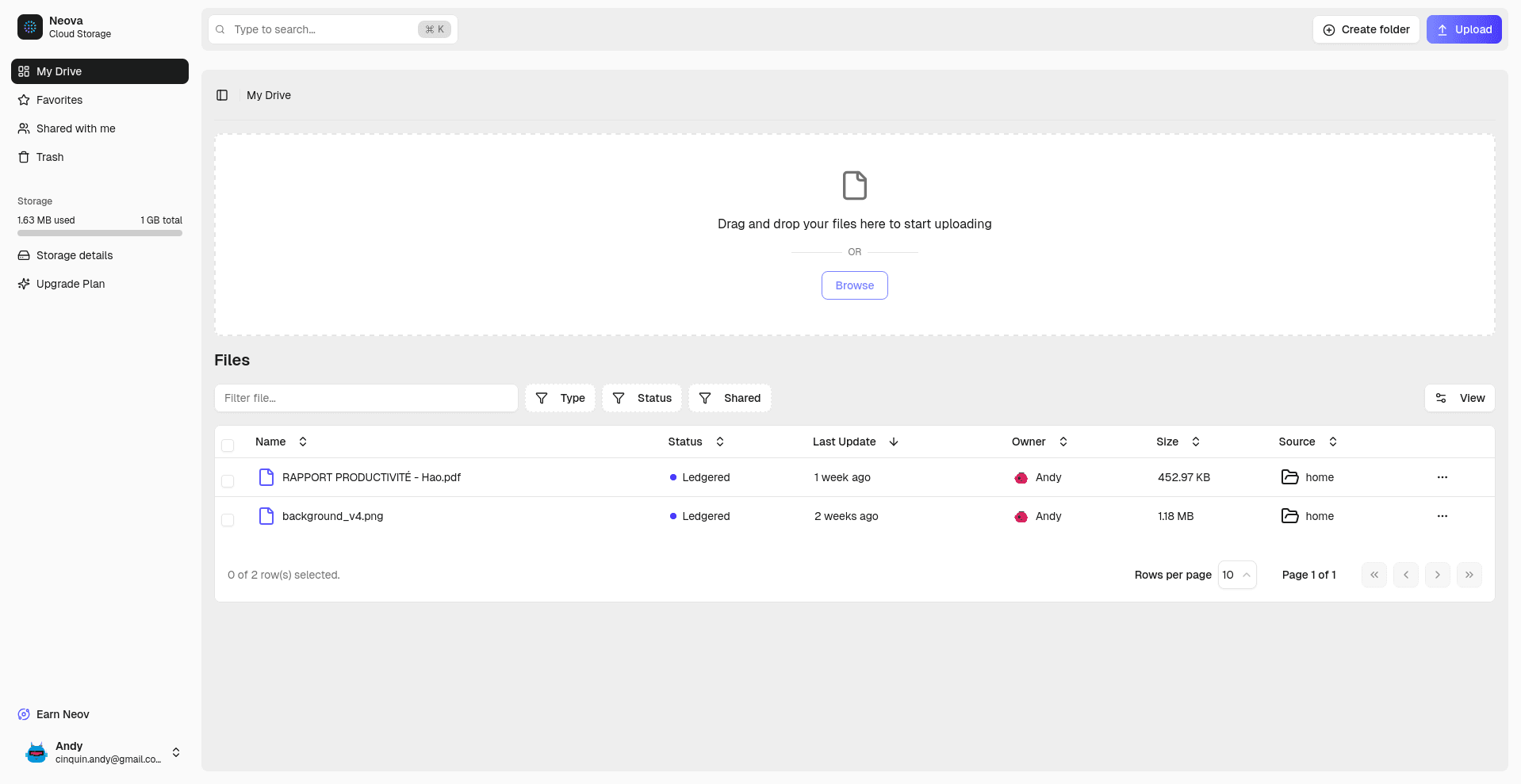Expand the Andy account switcher
The height and width of the screenshot is (784, 1521).
pyautogui.click(x=176, y=752)
